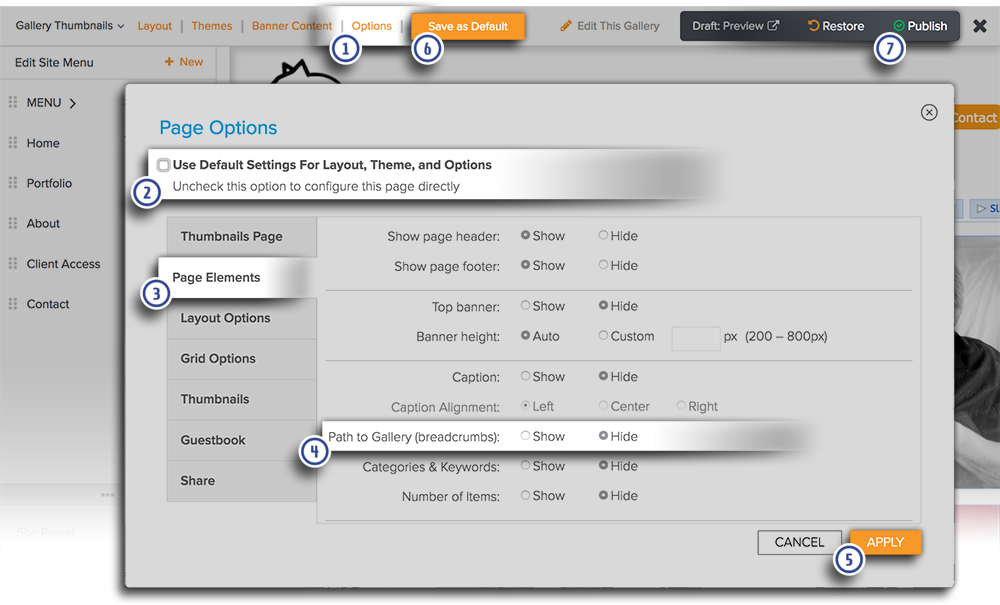
Task: Expand the MENU chevron item
Action: point(73,103)
